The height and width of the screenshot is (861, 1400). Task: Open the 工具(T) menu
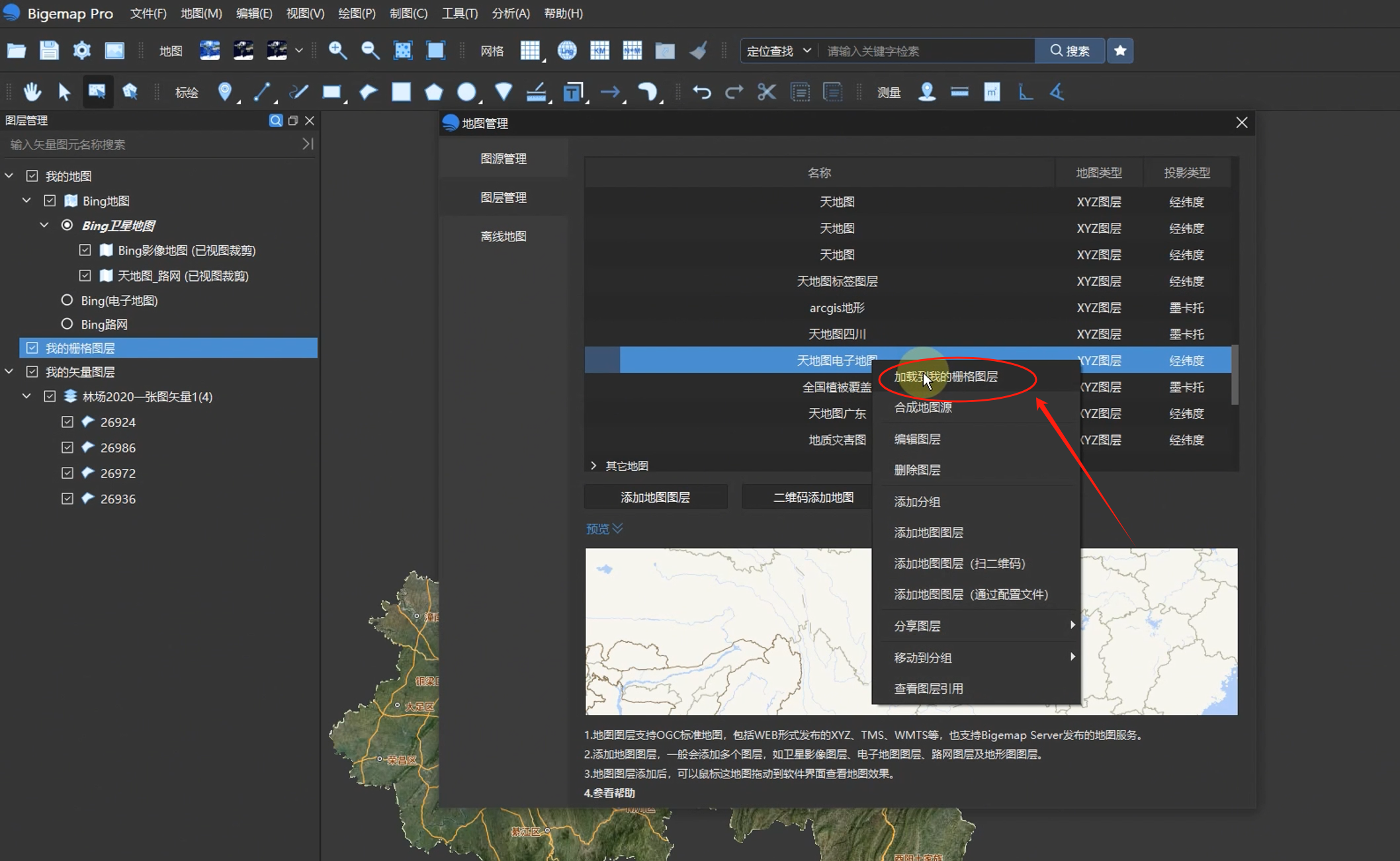[x=459, y=13]
